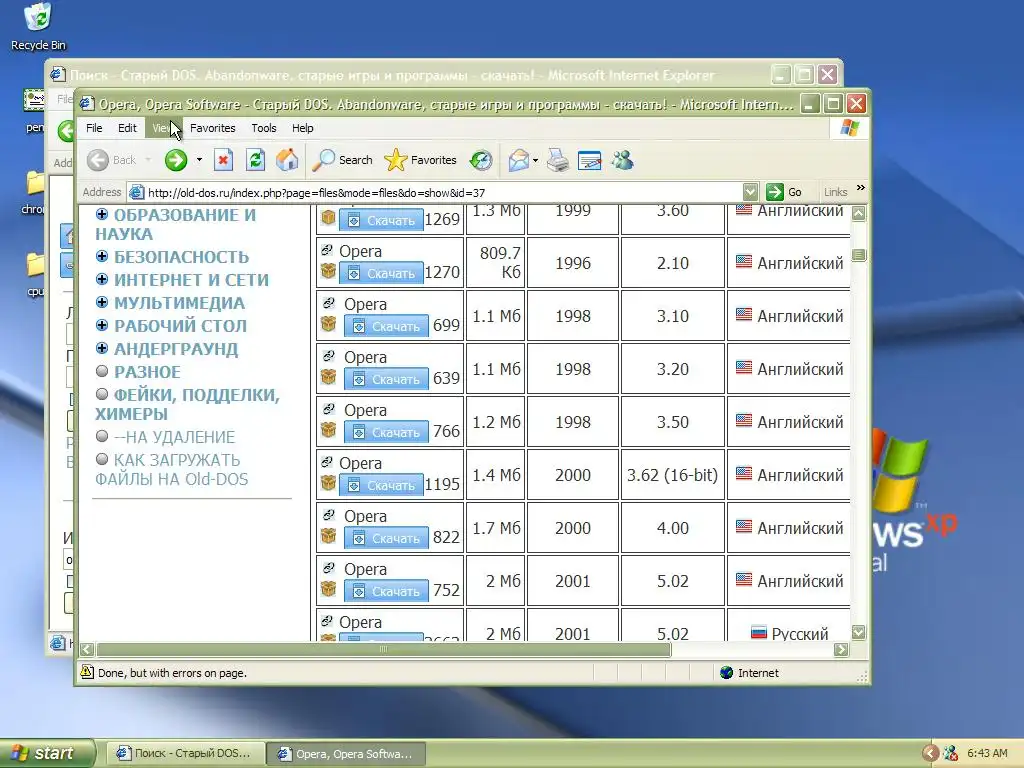Click the address bar URL field
Viewport: 1024px width, 768px height.
(x=435, y=192)
